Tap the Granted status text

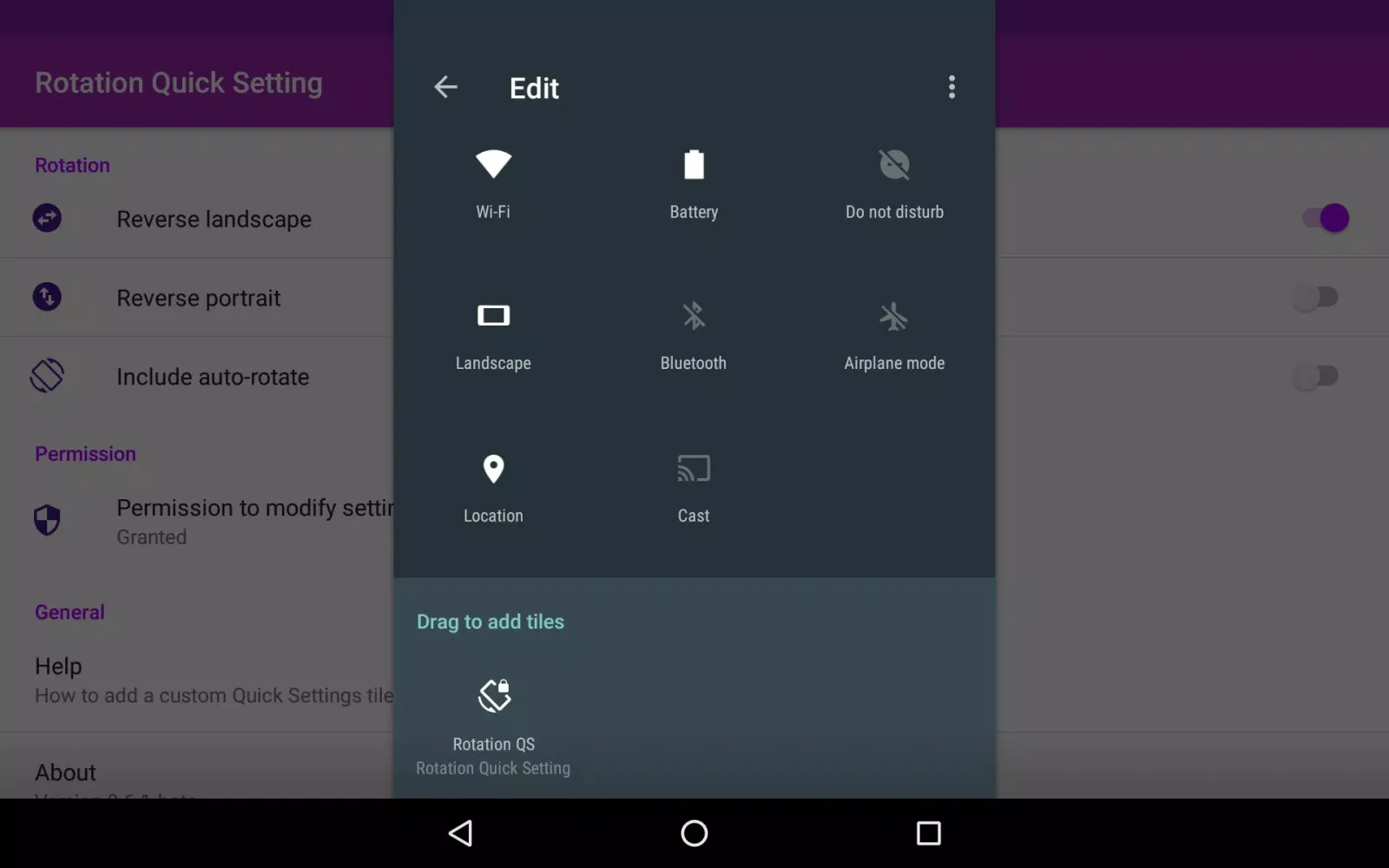coord(152,537)
